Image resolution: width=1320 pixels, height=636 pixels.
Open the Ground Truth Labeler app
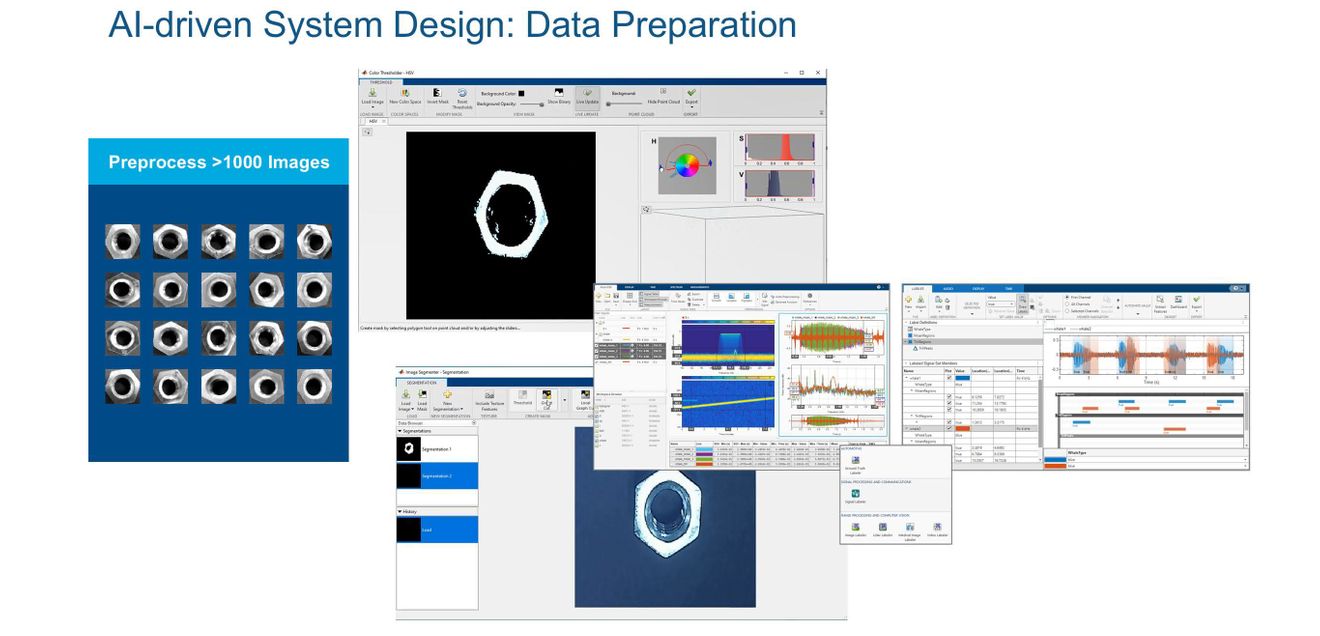854,465
